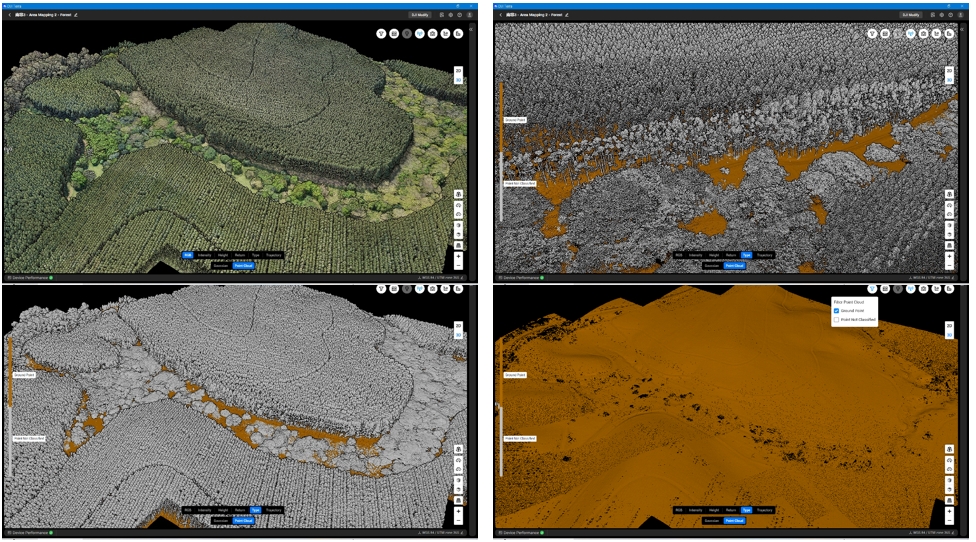This screenshot has width=976, height=542.
Task: Click DJI Modify button in top-left window
Action: coord(420,15)
